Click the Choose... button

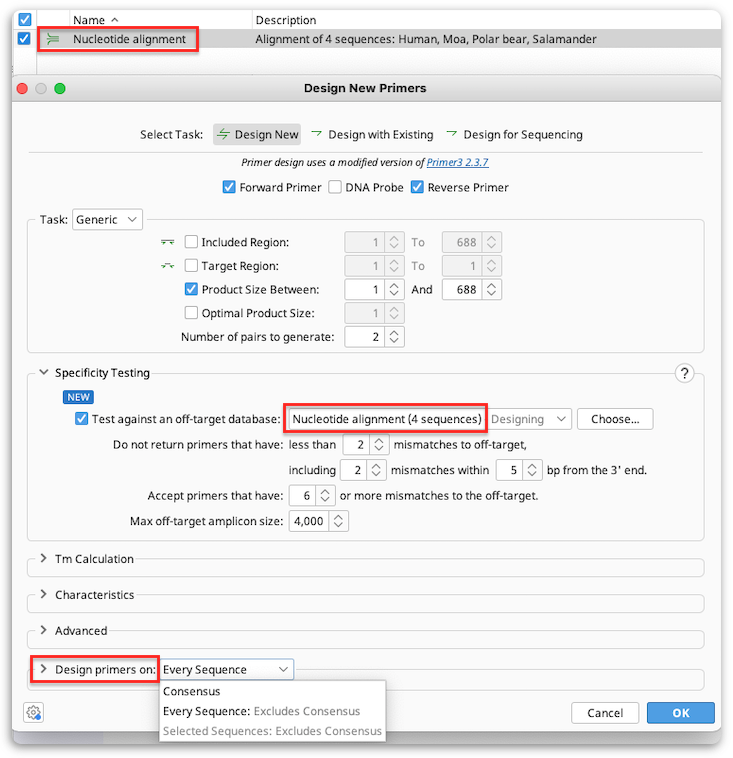click(615, 419)
